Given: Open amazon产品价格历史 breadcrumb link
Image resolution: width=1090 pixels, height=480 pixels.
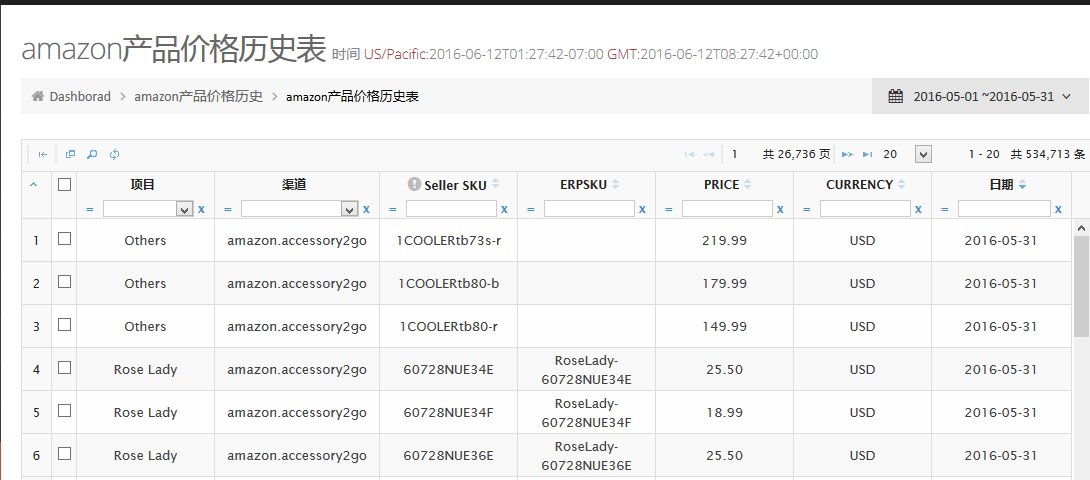Looking at the screenshot, I should pyautogui.click(x=199, y=97).
